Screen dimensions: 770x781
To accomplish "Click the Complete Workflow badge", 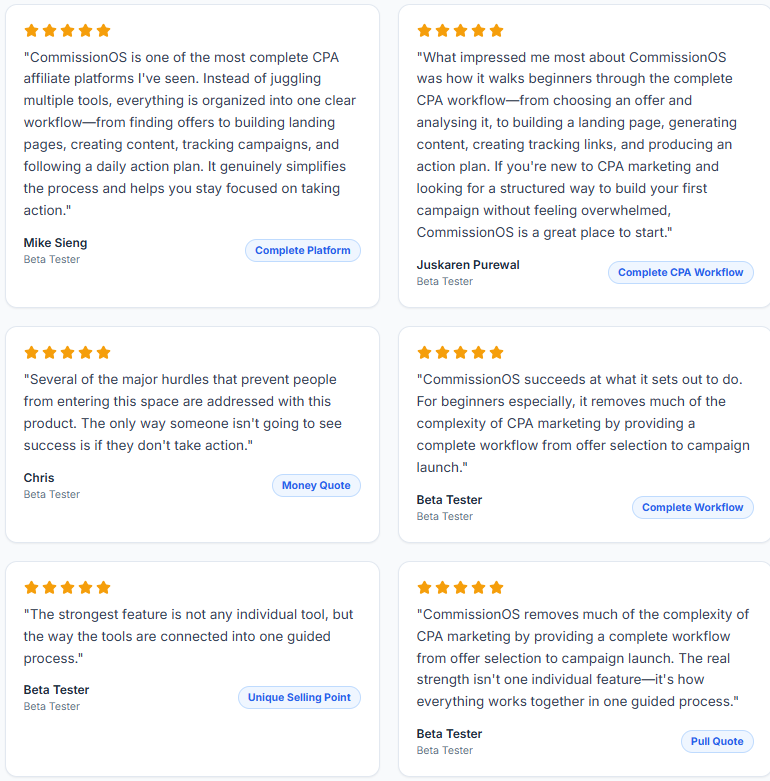I will coord(692,508).
